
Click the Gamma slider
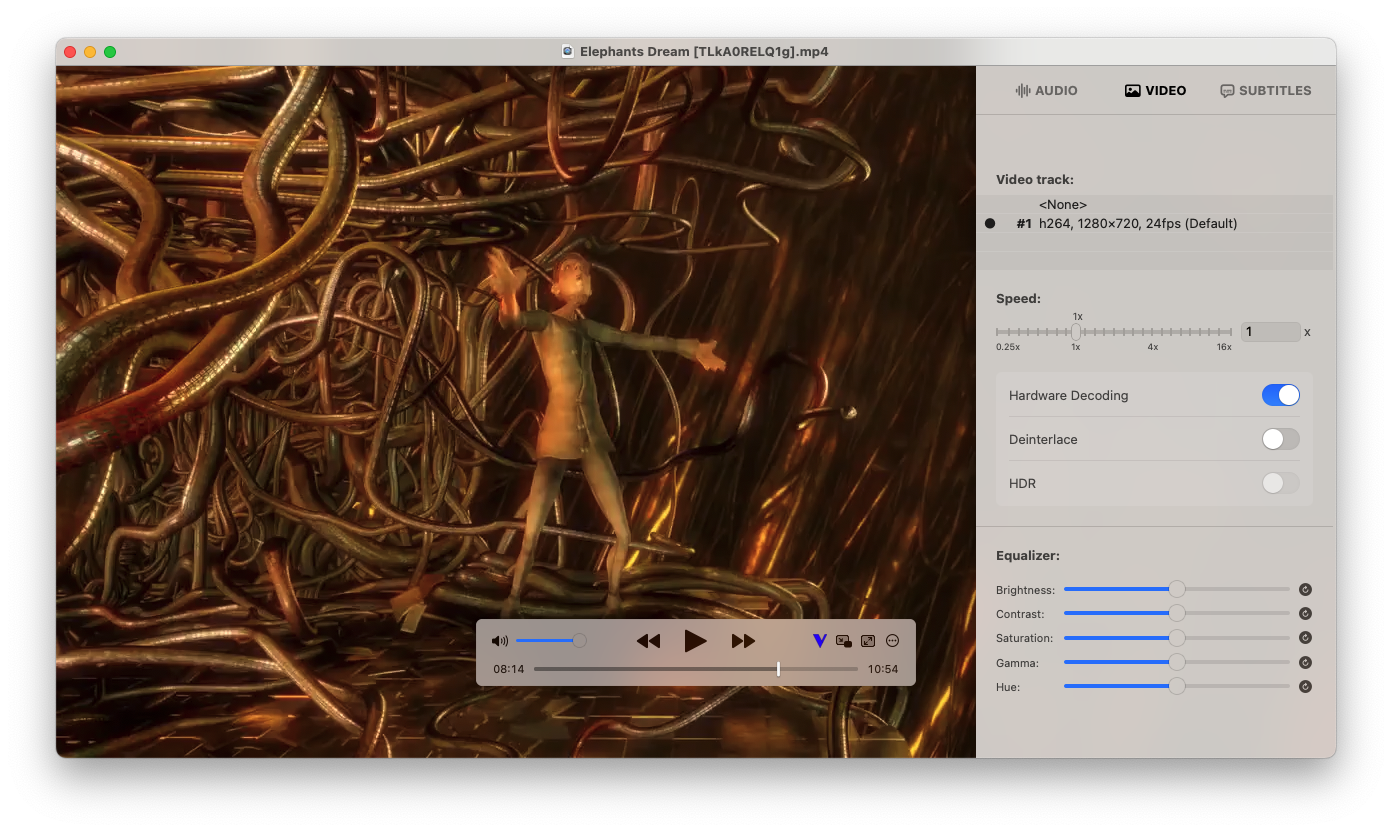coord(1177,662)
